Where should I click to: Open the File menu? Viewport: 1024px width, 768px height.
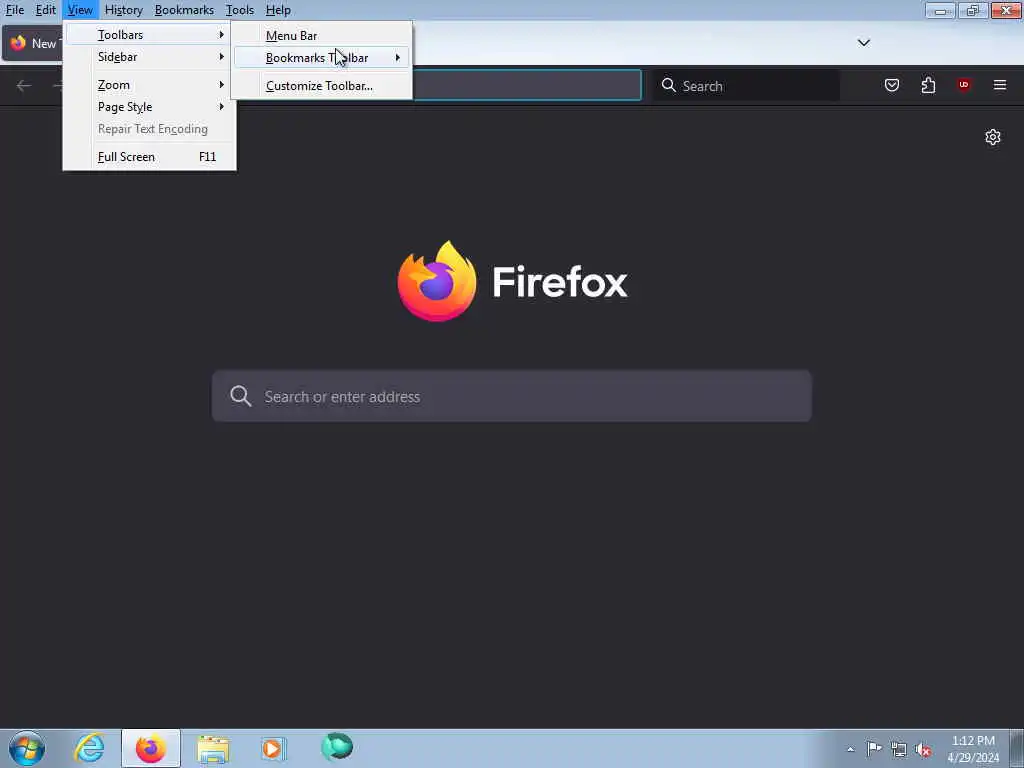14,10
